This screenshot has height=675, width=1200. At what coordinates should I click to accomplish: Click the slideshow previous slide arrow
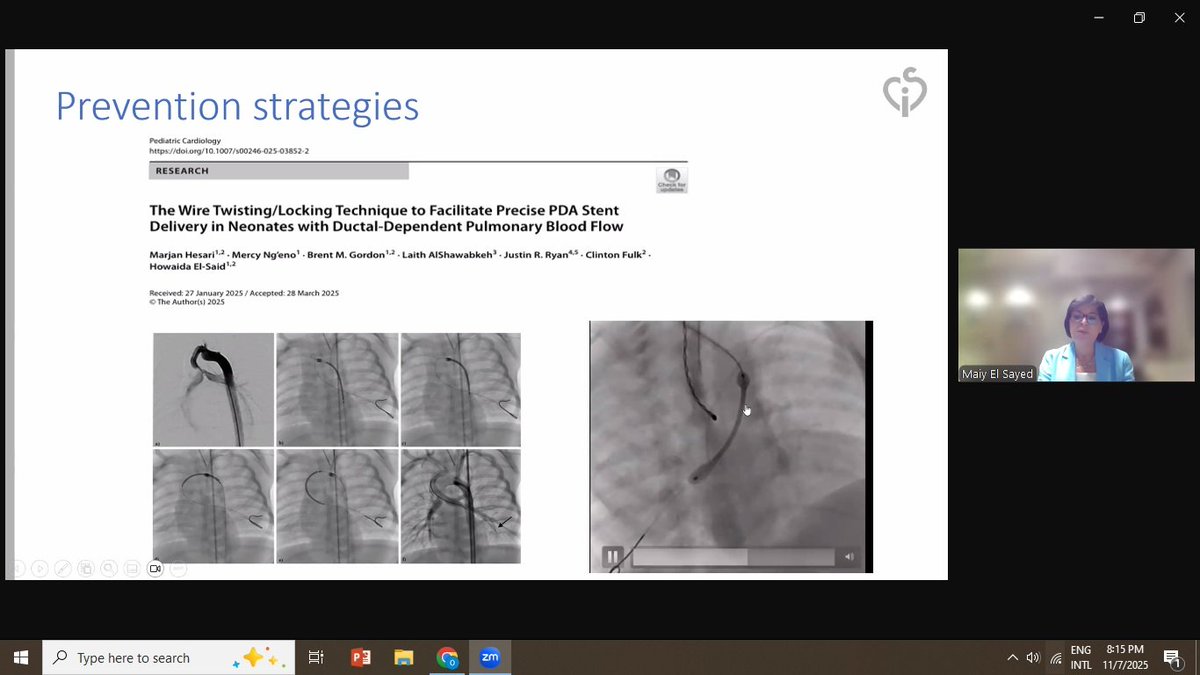(x=16, y=569)
